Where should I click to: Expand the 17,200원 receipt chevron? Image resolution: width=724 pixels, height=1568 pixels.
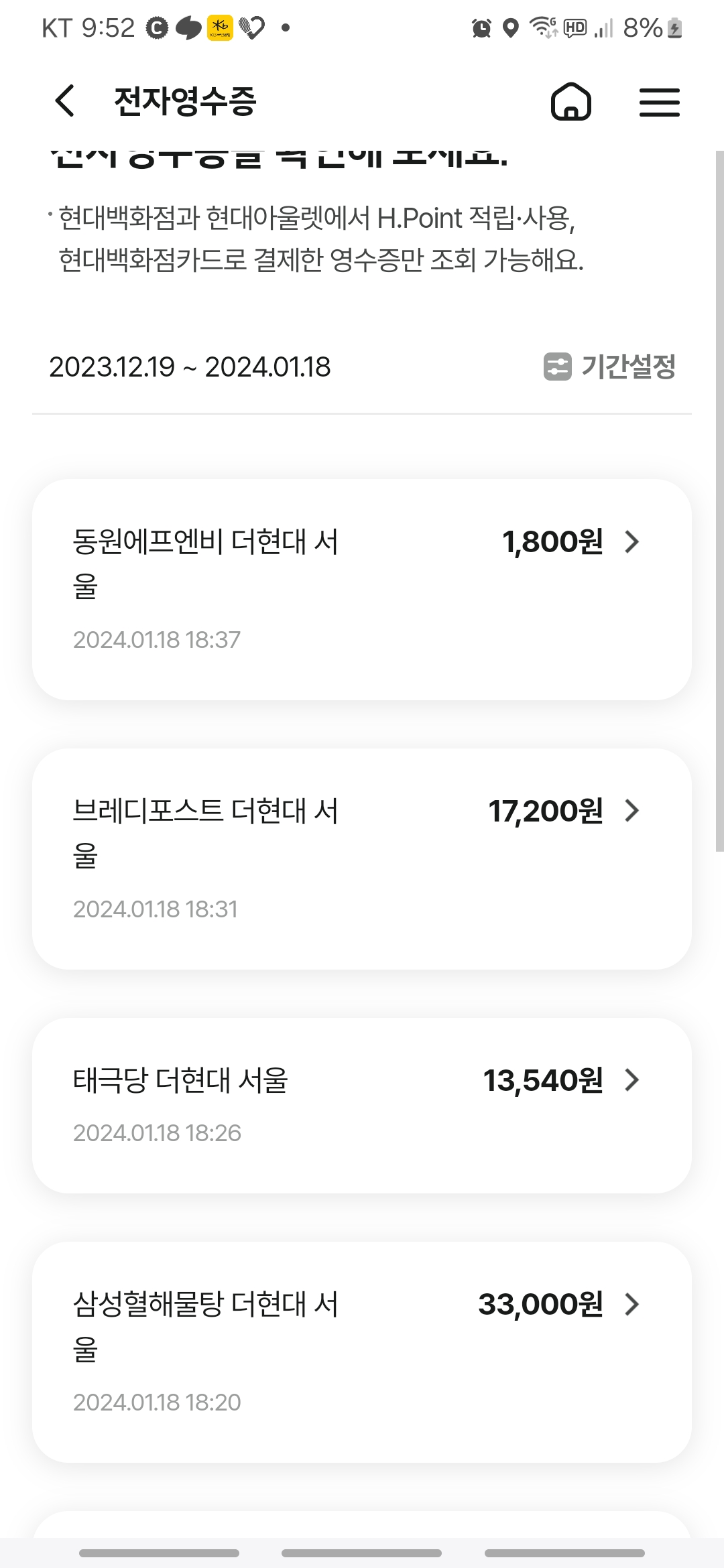coord(631,811)
